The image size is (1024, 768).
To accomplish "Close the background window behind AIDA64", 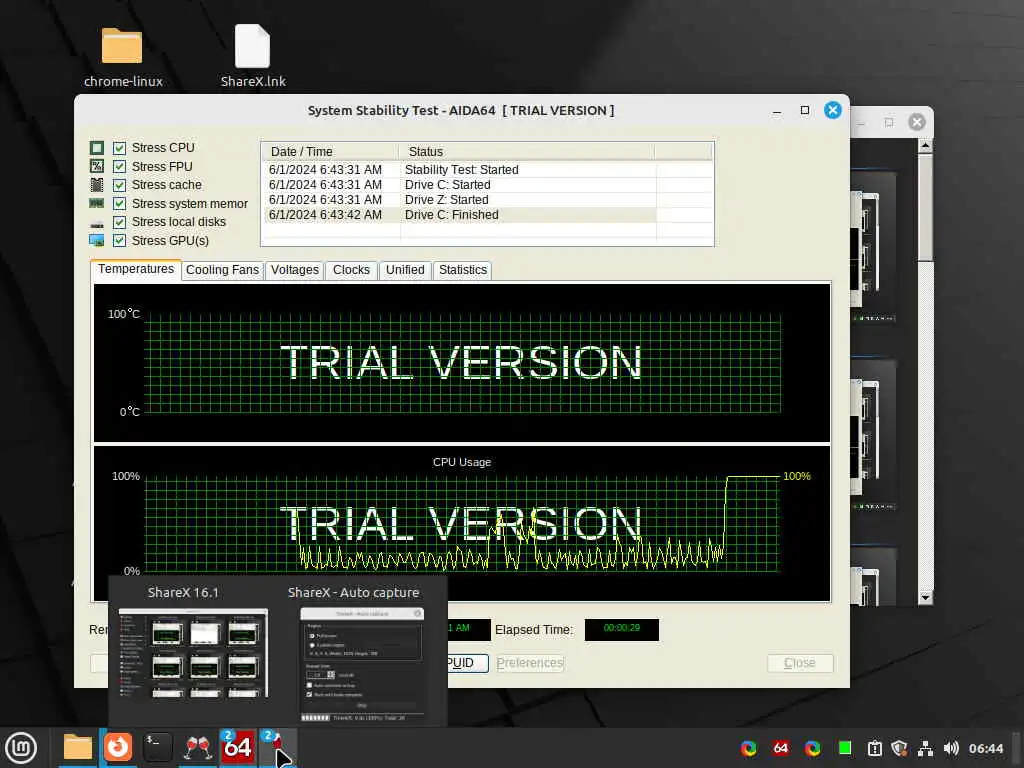I will pyautogui.click(x=917, y=122).
